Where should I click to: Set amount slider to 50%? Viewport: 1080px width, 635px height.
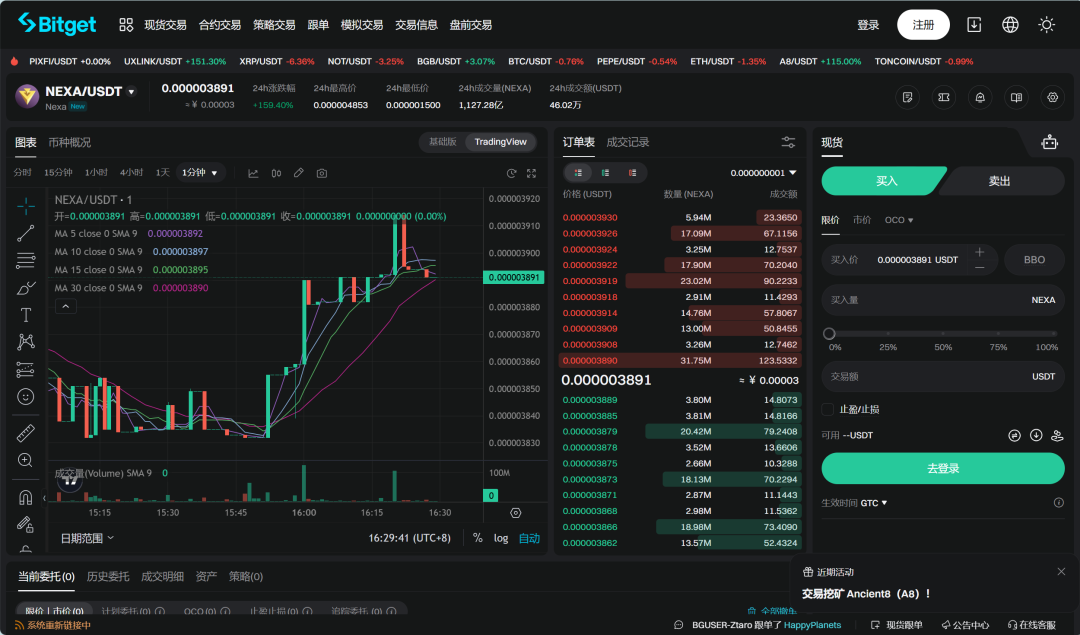click(x=943, y=333)
